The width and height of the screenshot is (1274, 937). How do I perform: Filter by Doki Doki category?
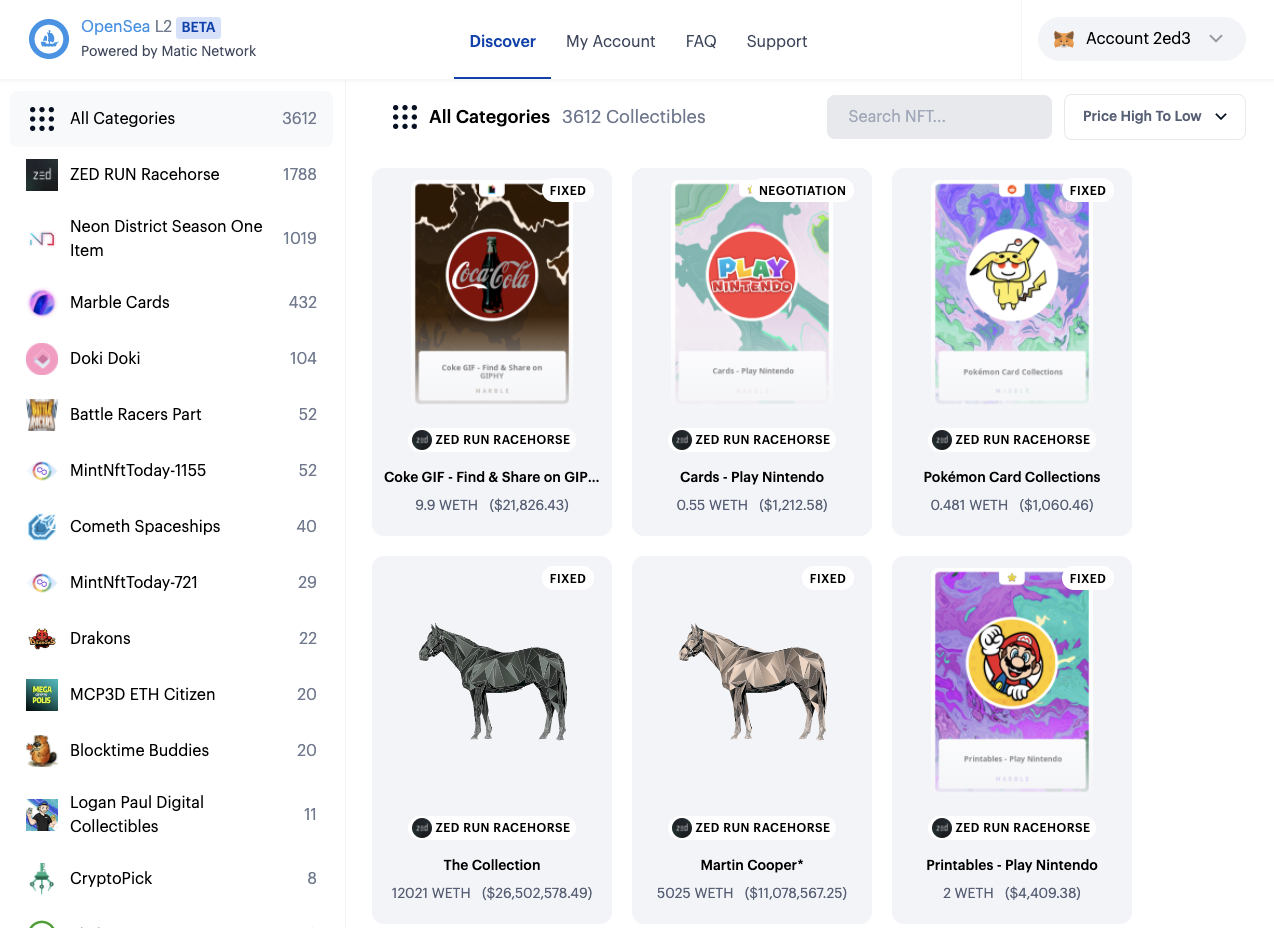[x=172, y=358]
